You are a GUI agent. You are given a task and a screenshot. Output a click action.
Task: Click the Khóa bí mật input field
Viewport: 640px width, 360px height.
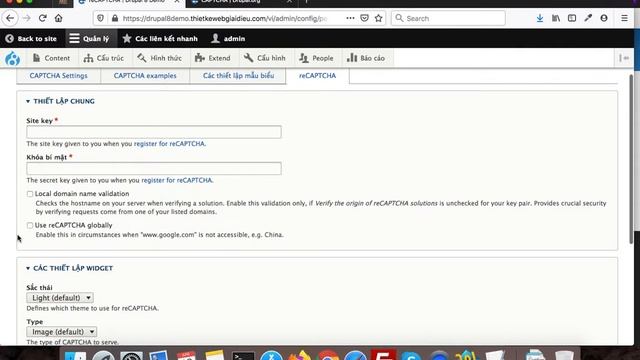coord(154,168)
